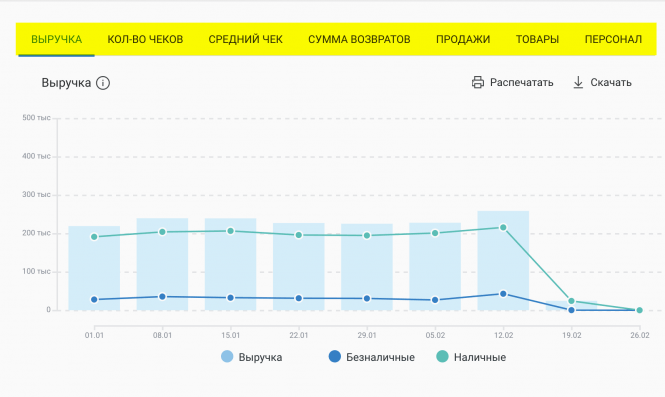The image size is (665, 397).
Task: Click the Выручка chart title
Action: [66, 83]
